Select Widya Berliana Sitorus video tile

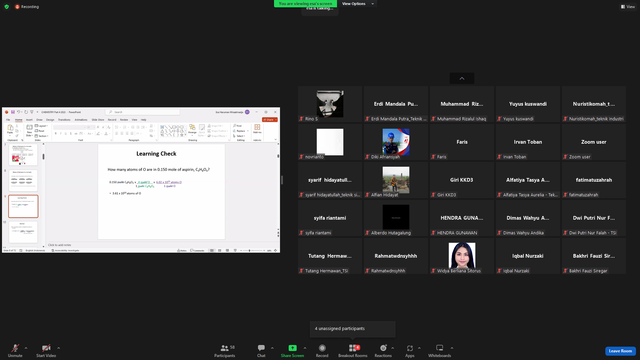click(x=462, y=256)
